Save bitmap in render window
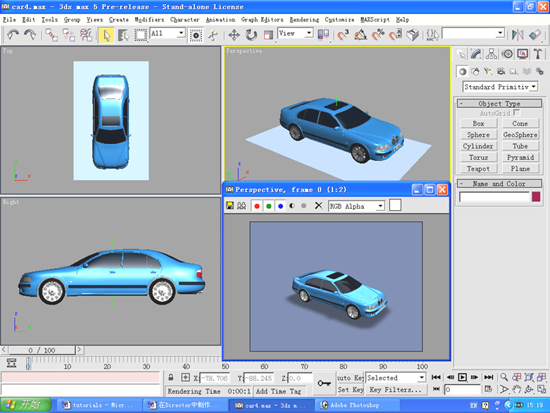 230,206
